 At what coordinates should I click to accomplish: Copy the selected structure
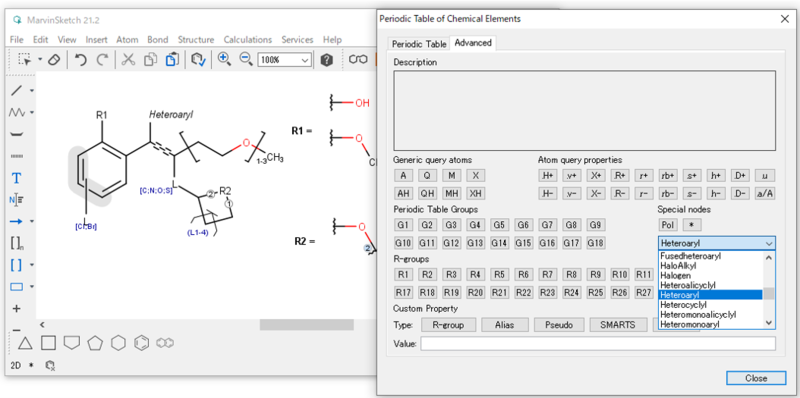tap(150, 60)
